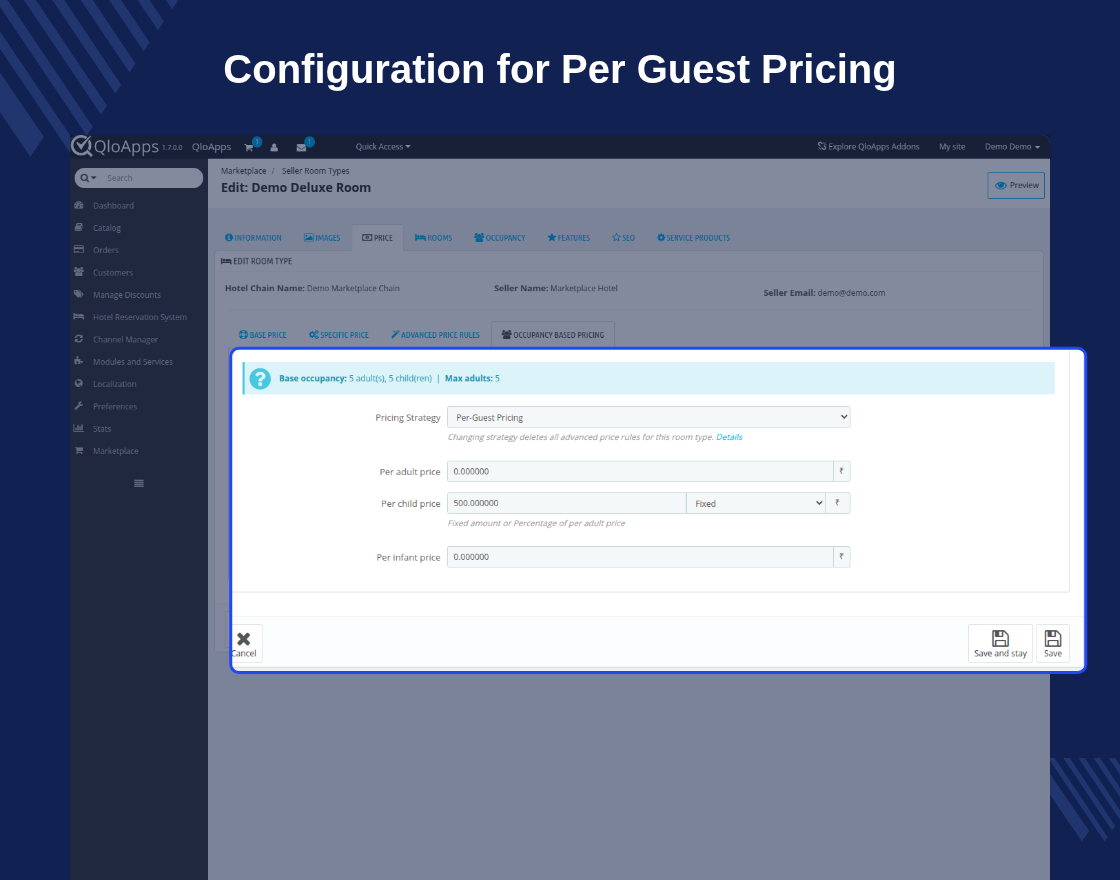Click the Channel Manager refresh icon
Image resolution: width=1120 pixels, height=880 pixels.
point(79,339)
